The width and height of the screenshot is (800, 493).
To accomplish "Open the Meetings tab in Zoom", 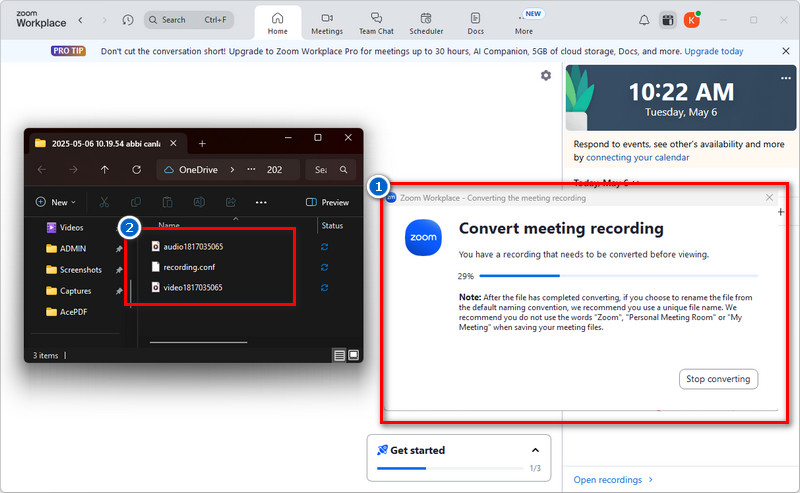I will point(326,23).
